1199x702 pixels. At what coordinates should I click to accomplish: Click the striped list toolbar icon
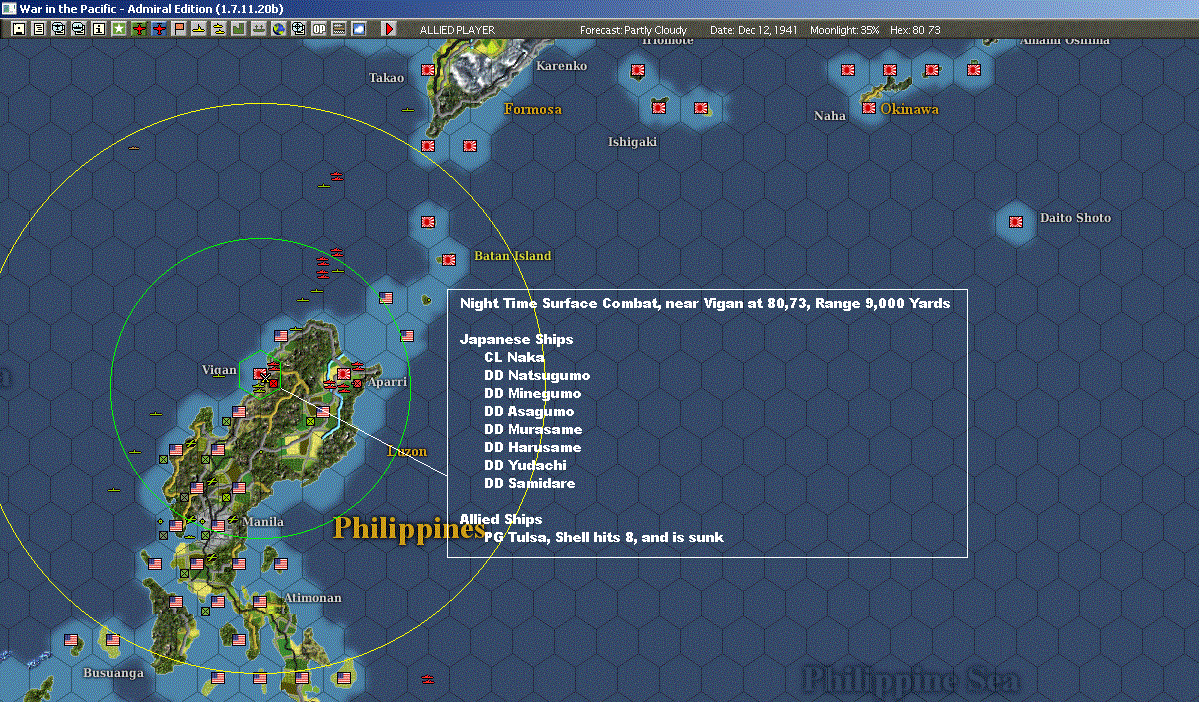point(339,29)
